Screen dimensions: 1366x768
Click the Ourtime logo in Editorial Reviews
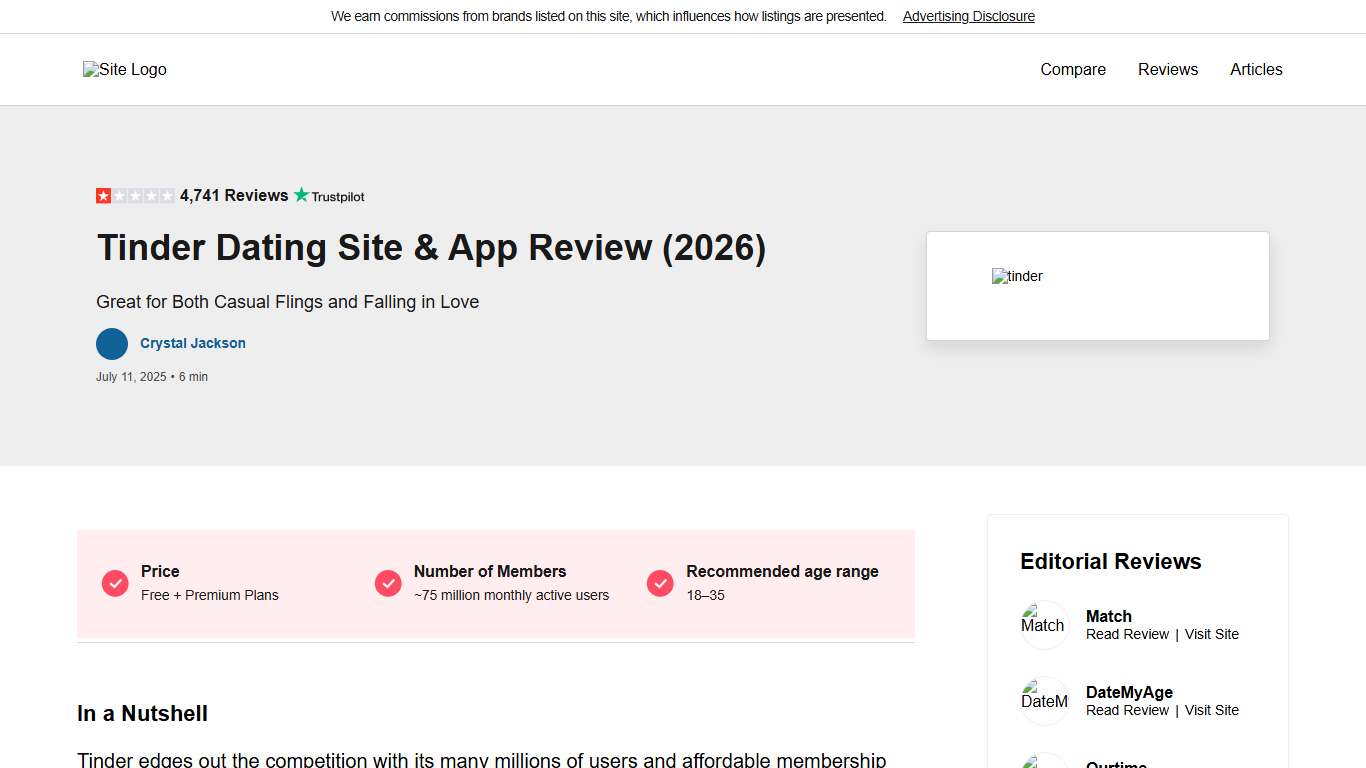point(1044,765)
